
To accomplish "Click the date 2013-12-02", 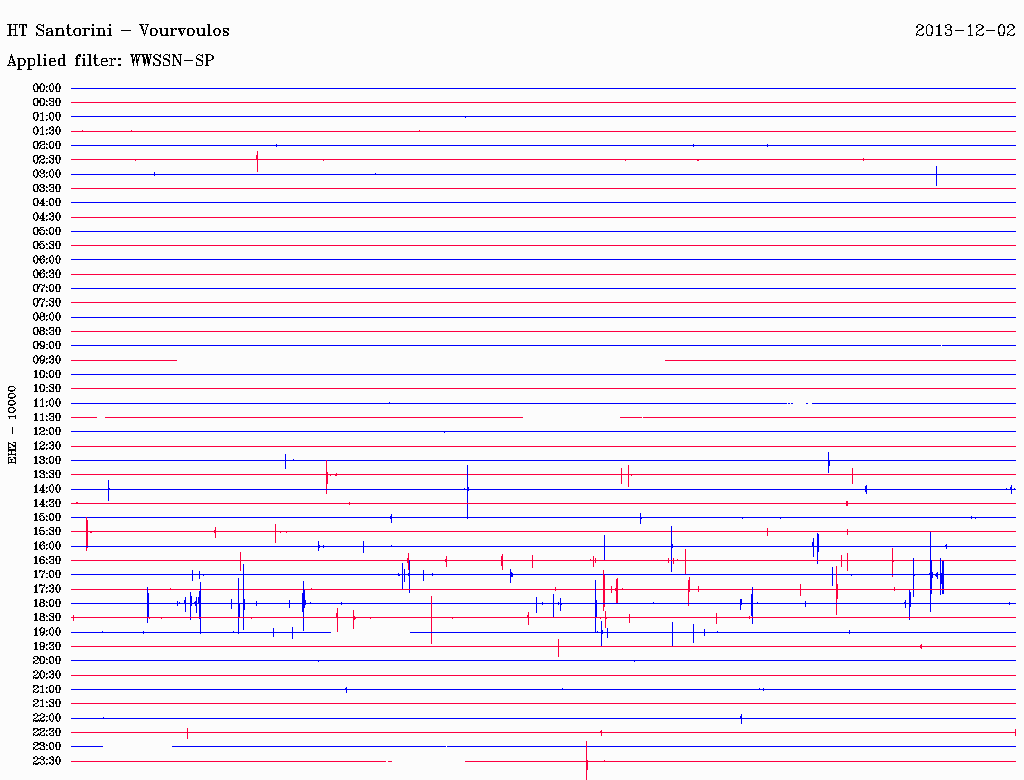I will pyautogui.click(x=965, y=31).
